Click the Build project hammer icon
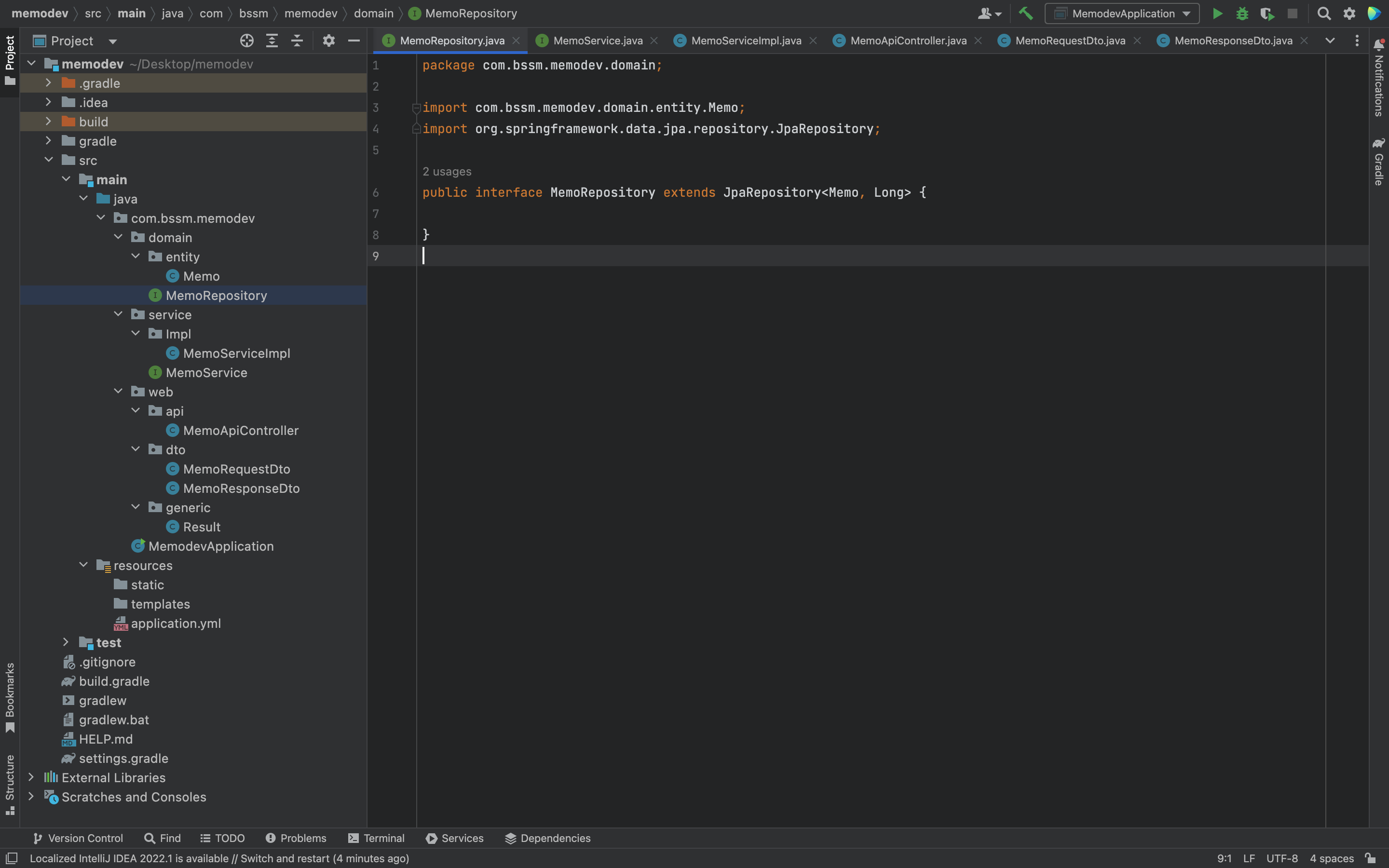Image resolution: width=1389 pixels, height=868 pixels. 1026,13
